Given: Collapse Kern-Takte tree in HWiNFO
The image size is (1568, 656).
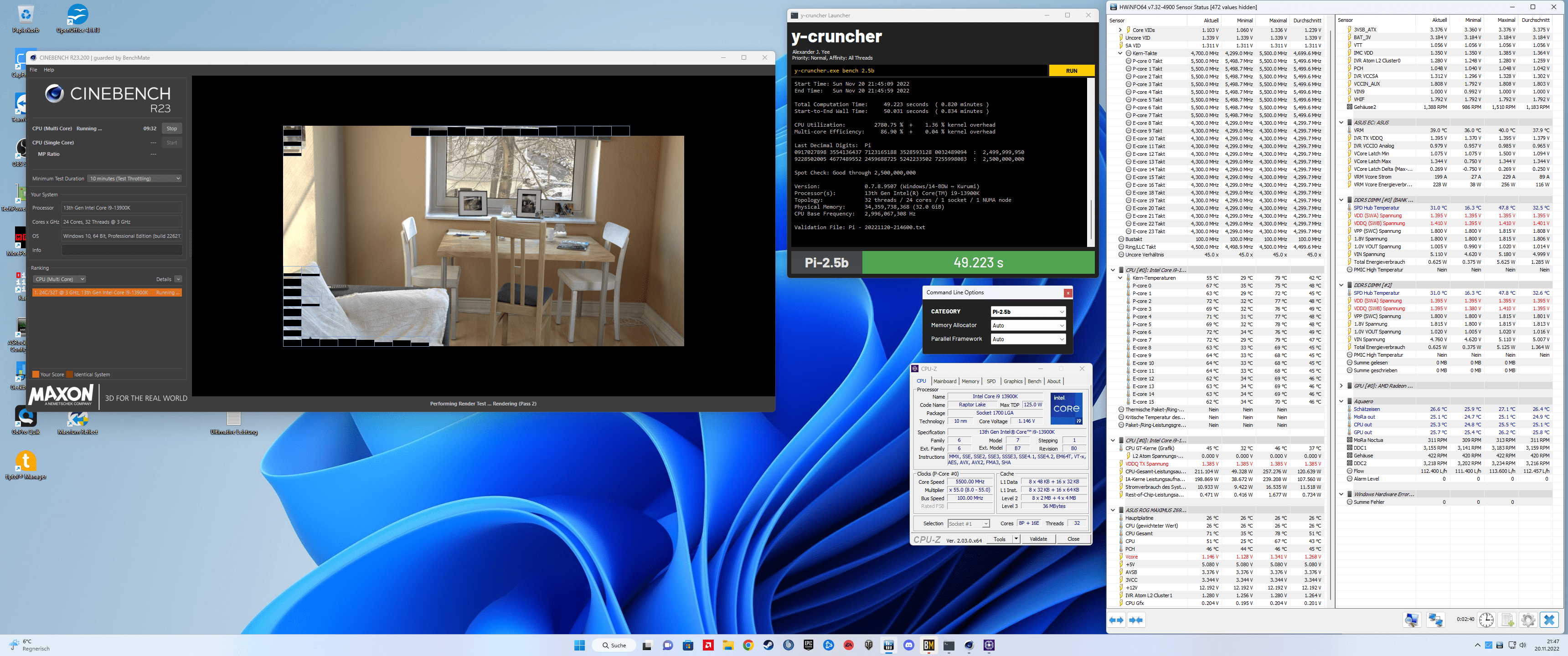Looking at the screenshot, I should coord(1120,54).
